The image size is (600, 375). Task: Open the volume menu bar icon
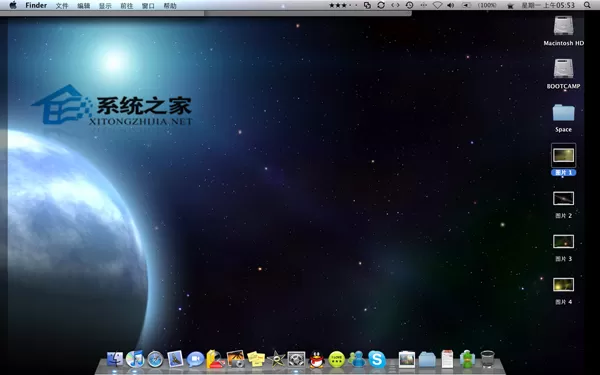pos(451,5)
